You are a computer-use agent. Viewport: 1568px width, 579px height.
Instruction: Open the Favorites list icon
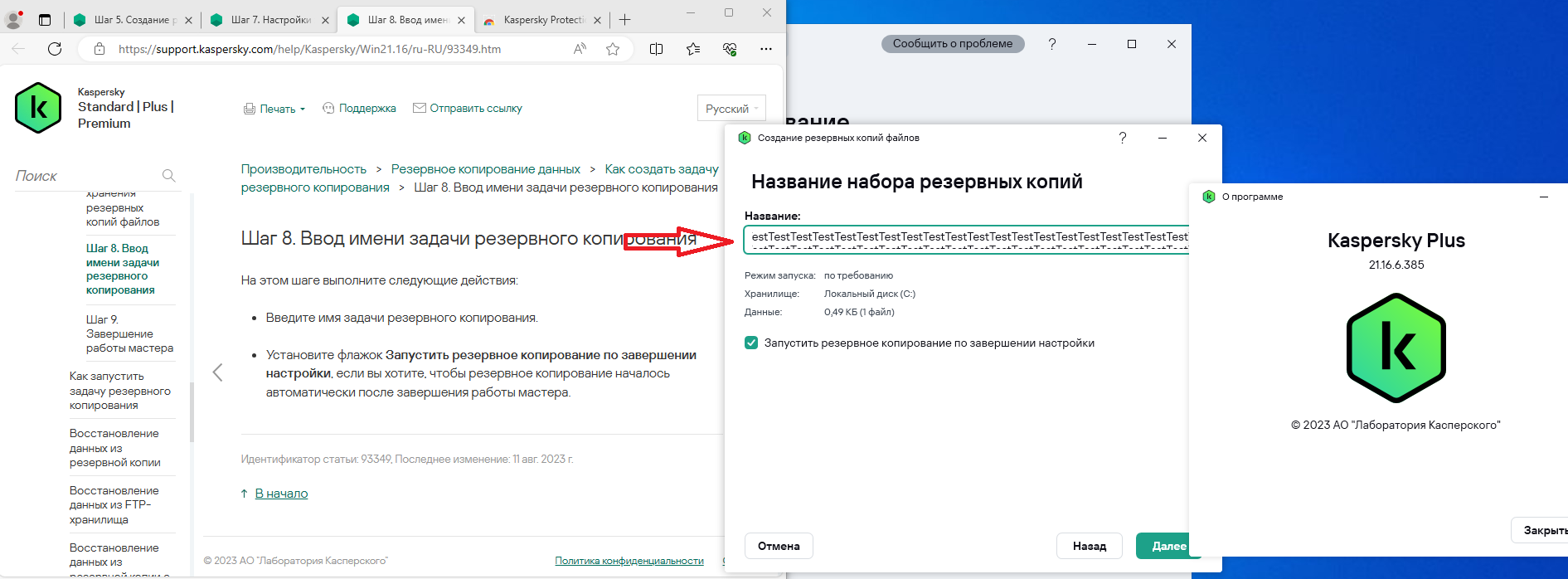(x=693, y=49)
